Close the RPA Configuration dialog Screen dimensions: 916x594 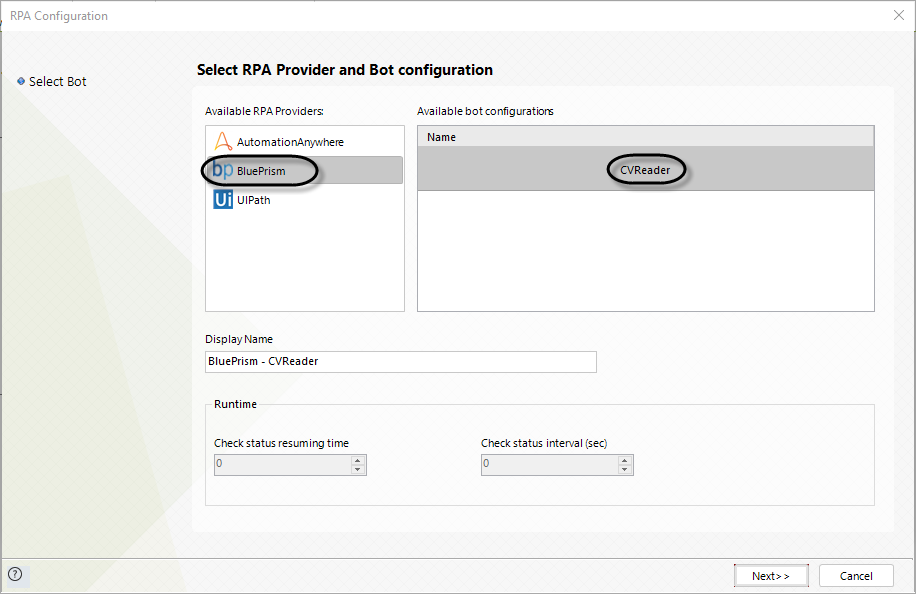click(x=898, y=15)
